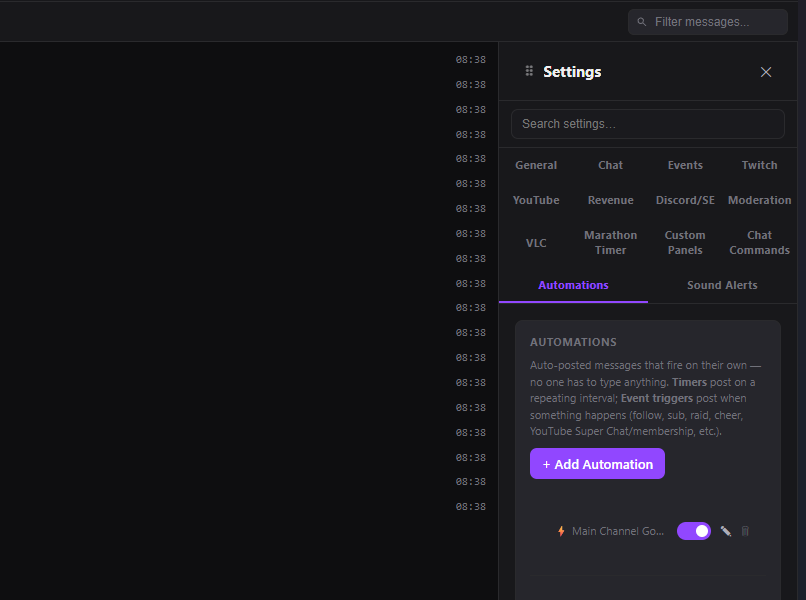
Task: Click the lightning bolt icon for Main Channel Go
Action: click(561, 531)
